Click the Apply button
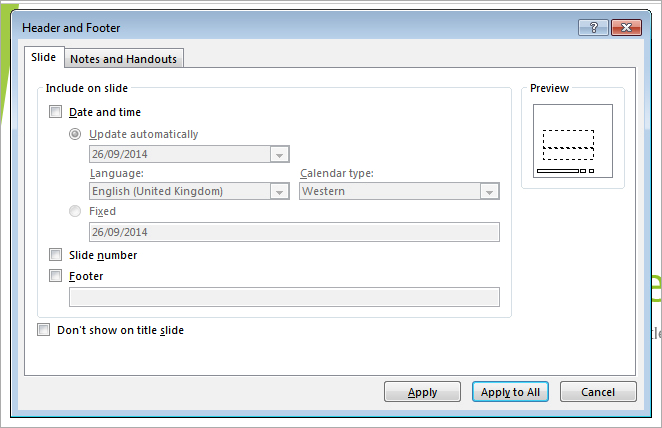 coord(422,392)
